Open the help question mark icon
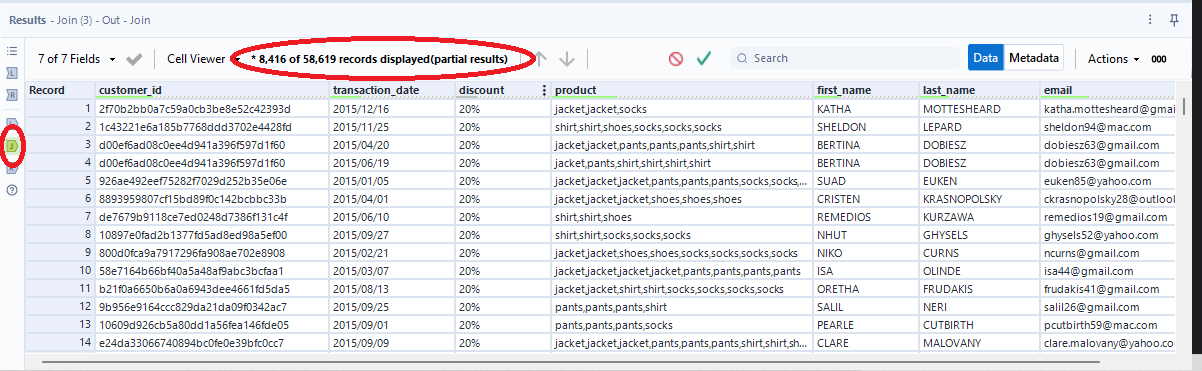Image resolution: width=1202 pixels, height=371 pixels. 13,190
